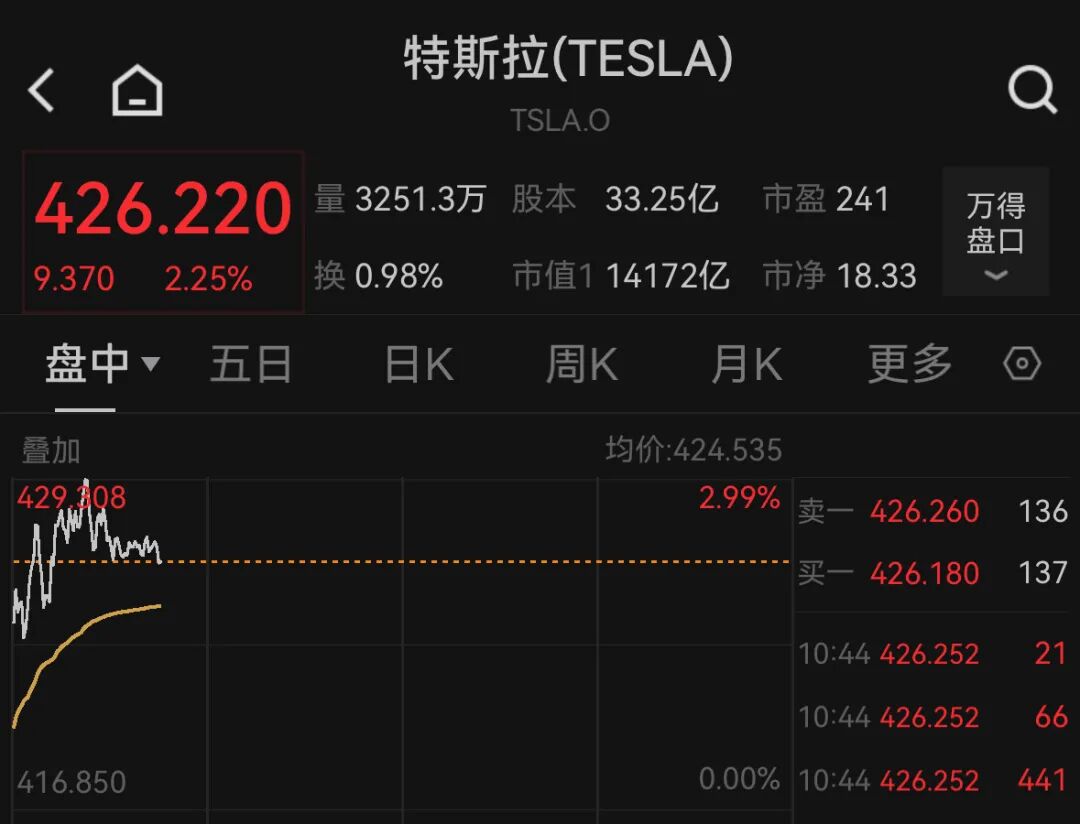The image size is (1080, 824).
Task: Tap the back arrow icon
Action: (x=42, y=91)
